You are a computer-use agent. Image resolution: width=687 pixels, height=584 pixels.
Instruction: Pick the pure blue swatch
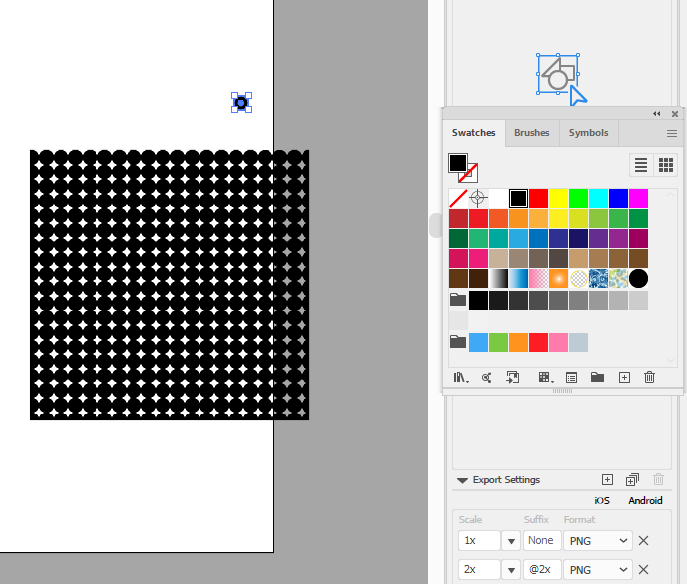point(618,198)
